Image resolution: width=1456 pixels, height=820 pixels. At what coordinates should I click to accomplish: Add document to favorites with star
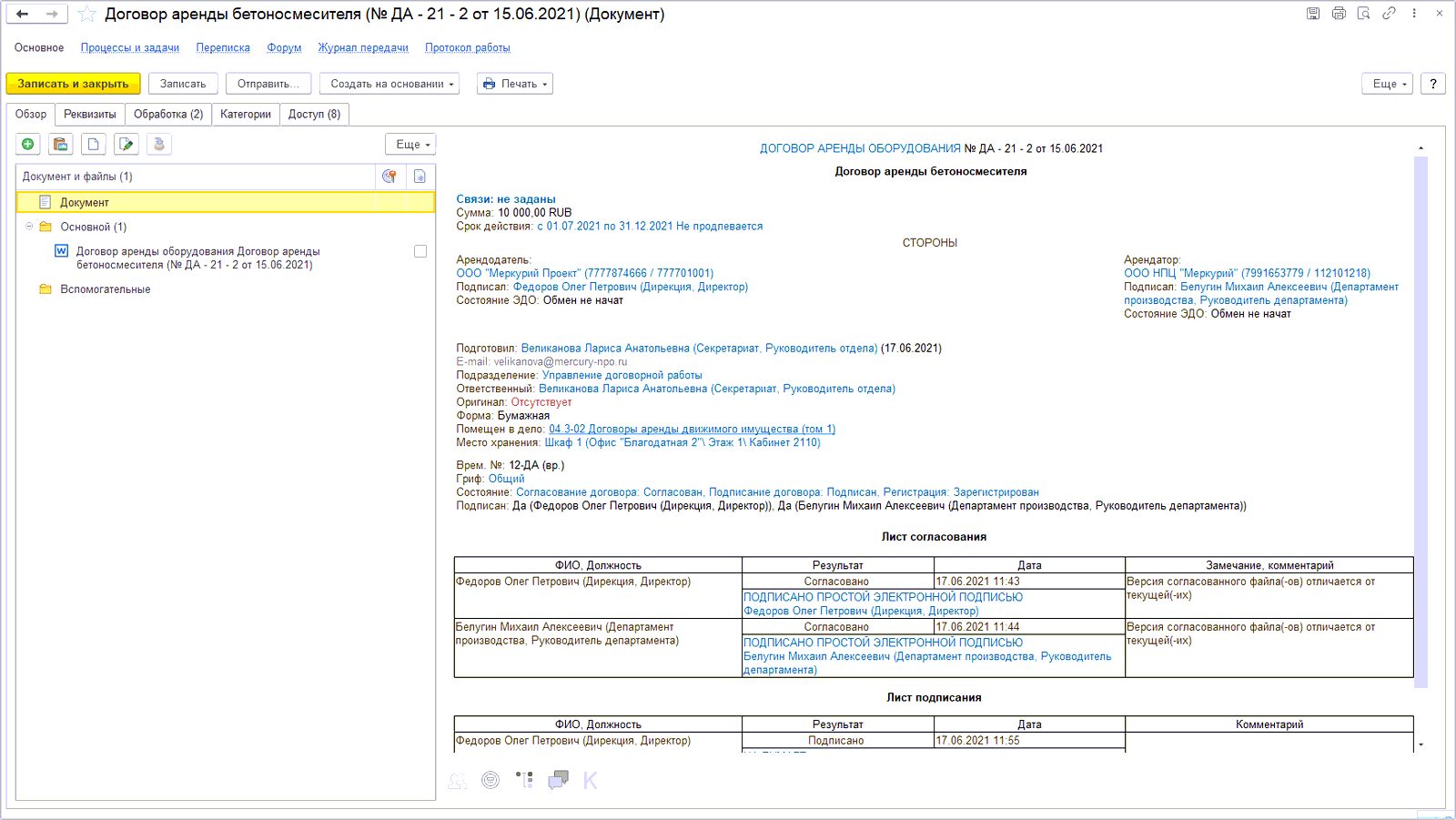tap(86, 14)
